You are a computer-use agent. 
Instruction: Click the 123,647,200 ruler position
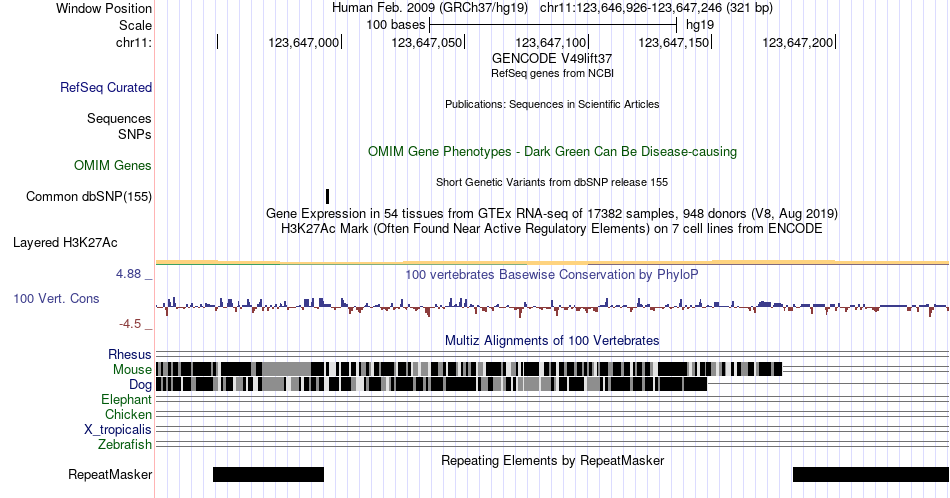798,42
